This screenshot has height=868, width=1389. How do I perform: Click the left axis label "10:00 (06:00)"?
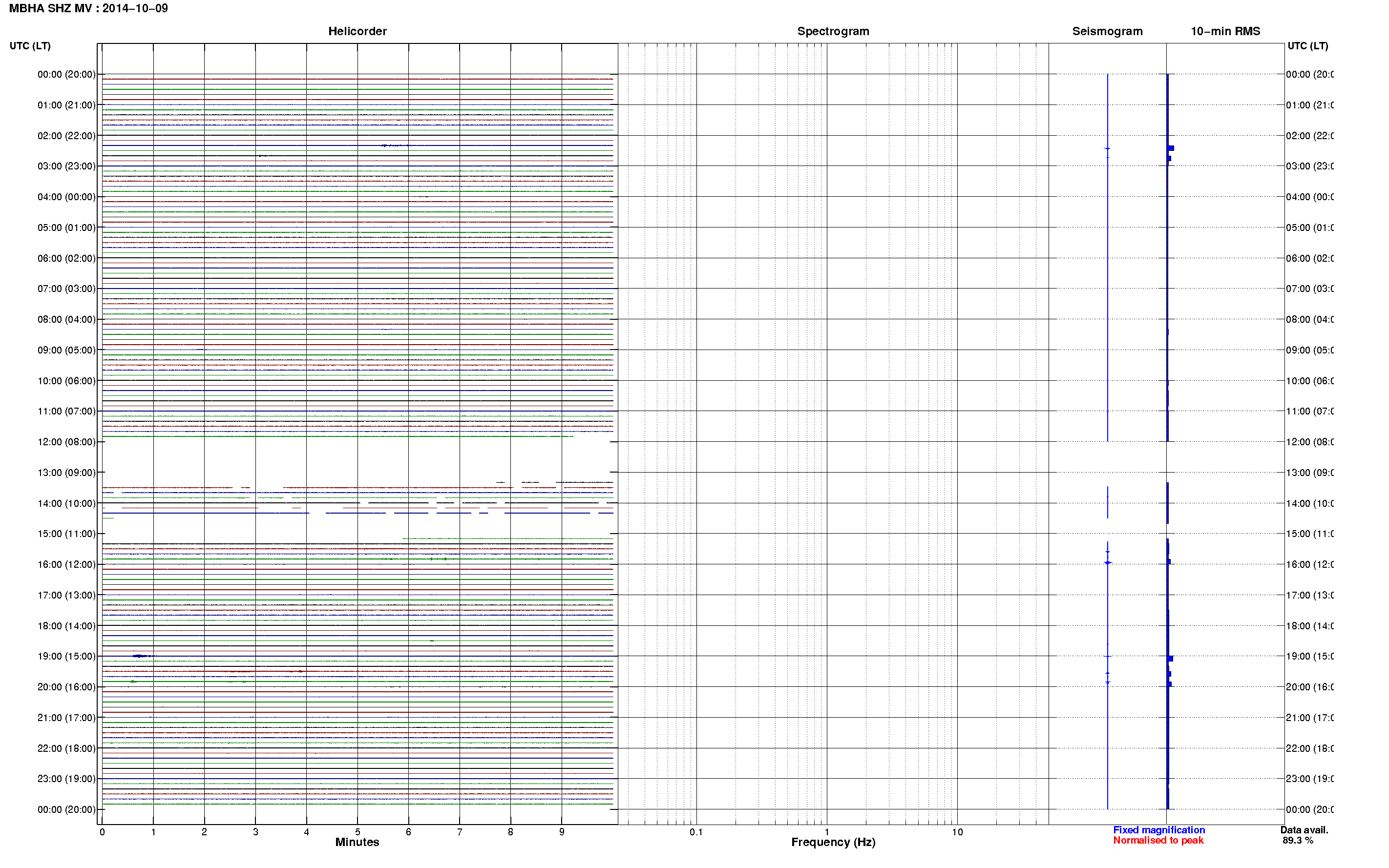click(x=66, y=381)
